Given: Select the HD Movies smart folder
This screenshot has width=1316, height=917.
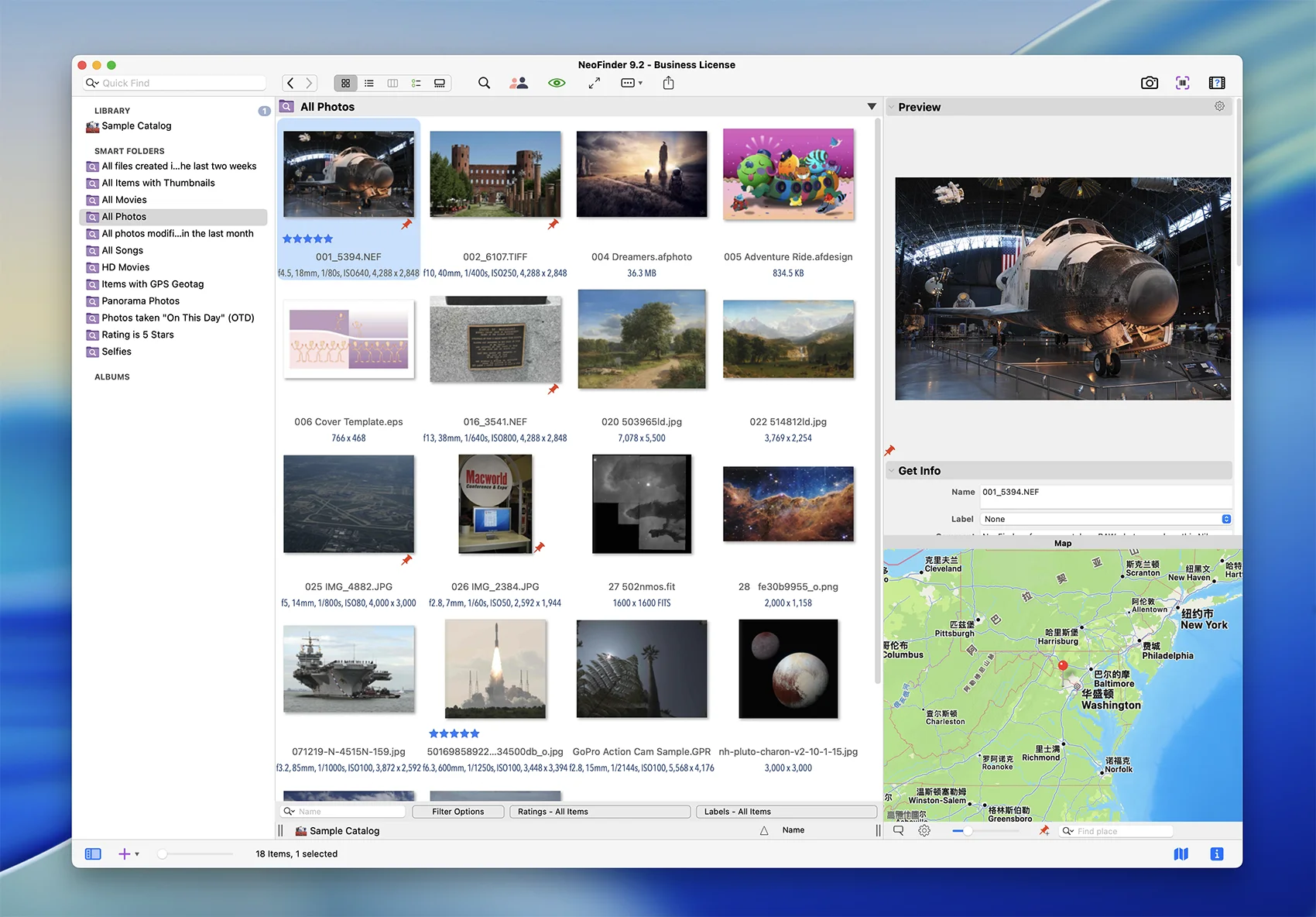Looking at the screenshot, I should 125,267.
